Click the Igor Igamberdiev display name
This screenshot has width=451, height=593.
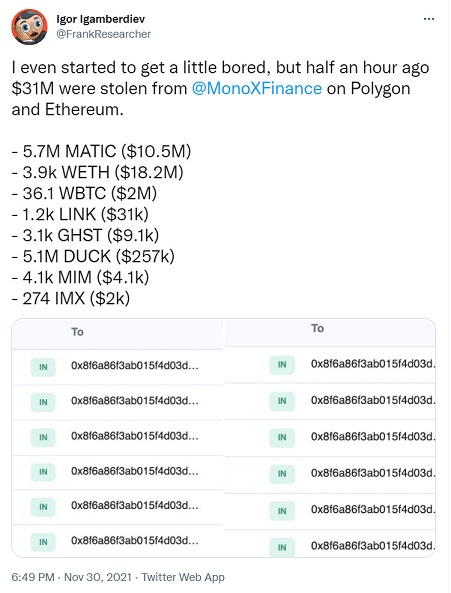101,19
